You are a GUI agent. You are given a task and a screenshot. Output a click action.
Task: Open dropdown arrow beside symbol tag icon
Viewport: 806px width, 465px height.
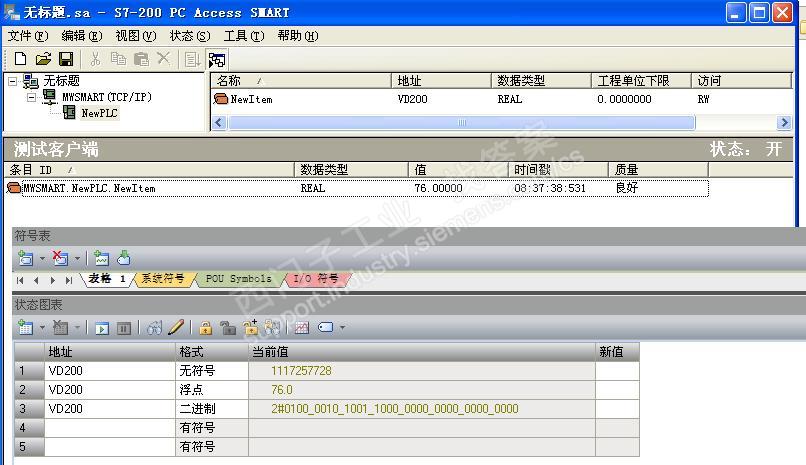click(342, 328)
